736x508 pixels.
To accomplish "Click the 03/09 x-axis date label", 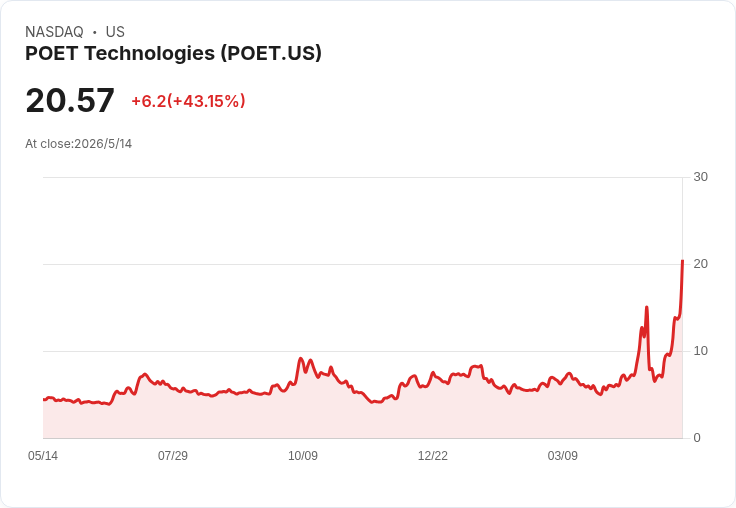I will [562, 455].
